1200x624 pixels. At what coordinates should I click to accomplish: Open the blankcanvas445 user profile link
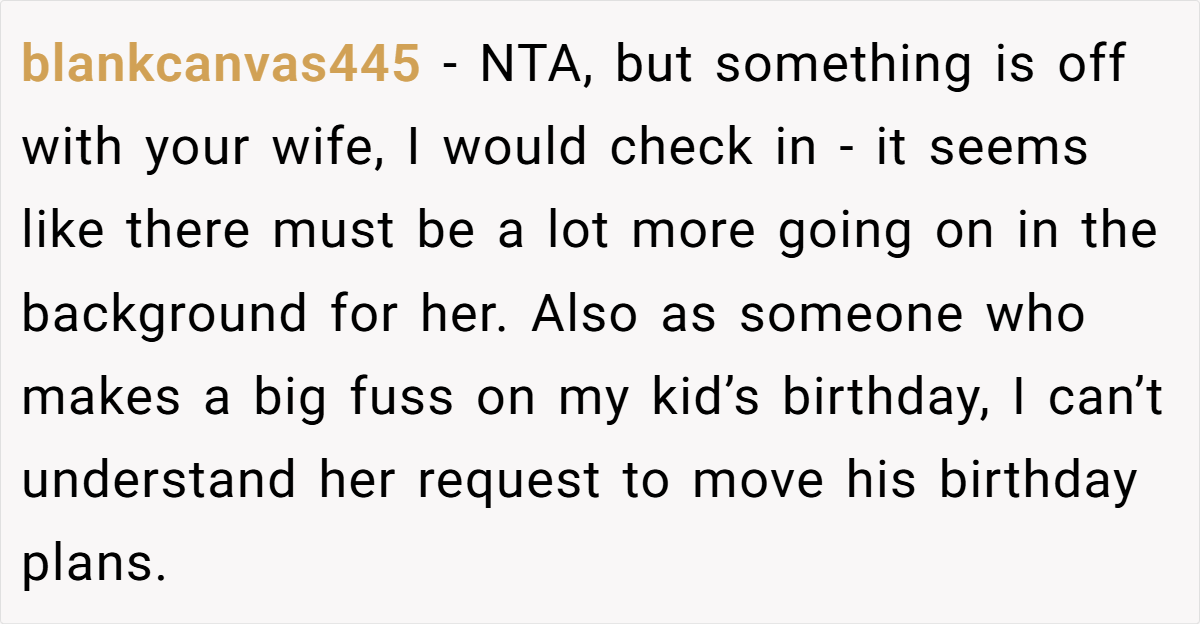220,66
